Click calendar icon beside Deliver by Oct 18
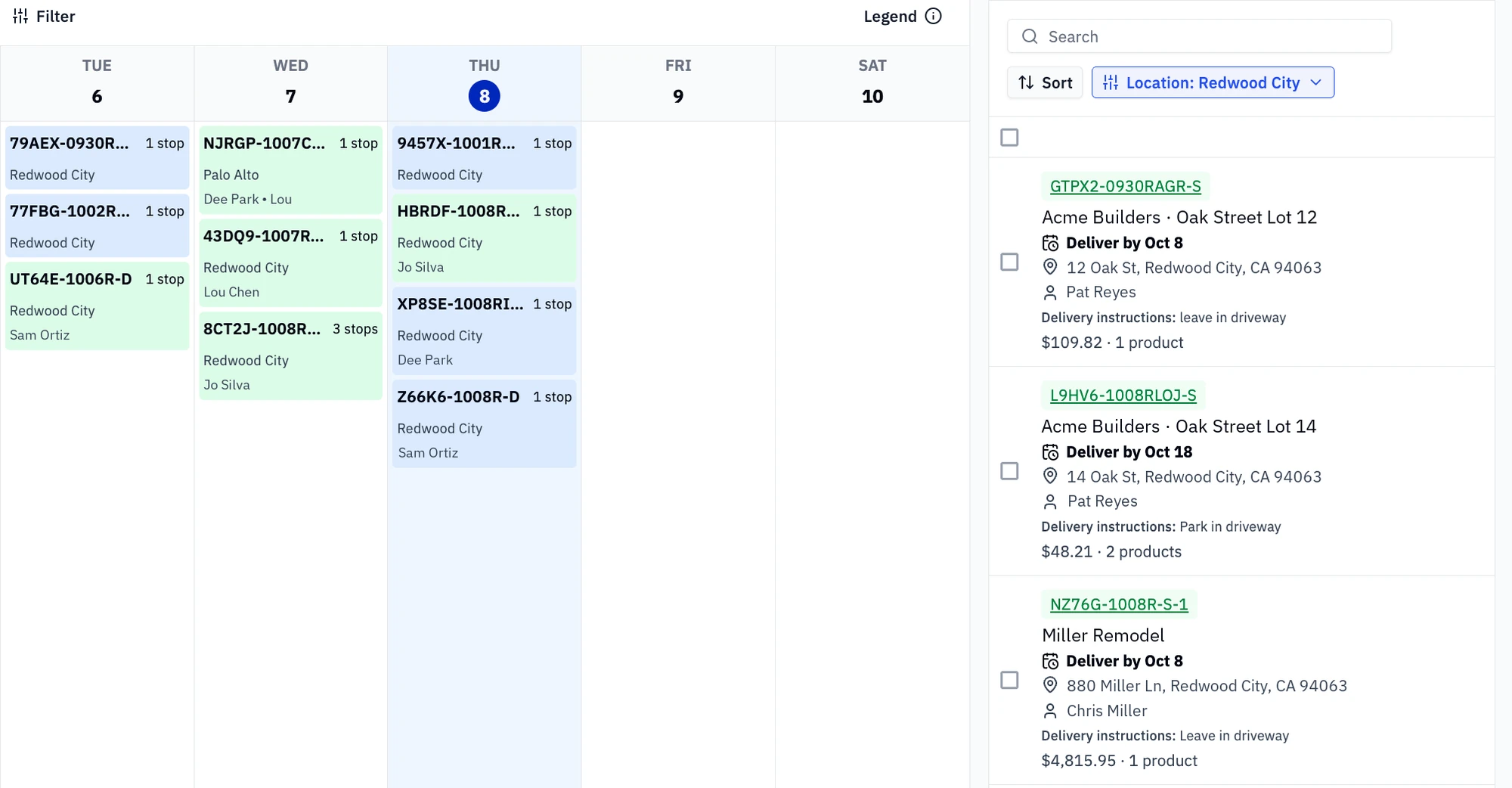 click(x=1050, y=452)
